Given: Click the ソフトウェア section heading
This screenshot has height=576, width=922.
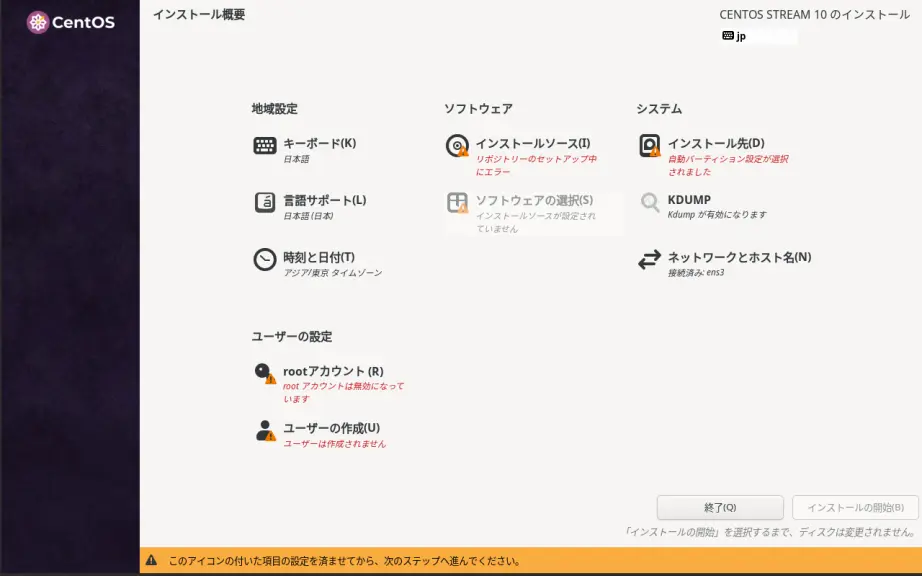Looking at the screenshot, I should pos(478,109).
